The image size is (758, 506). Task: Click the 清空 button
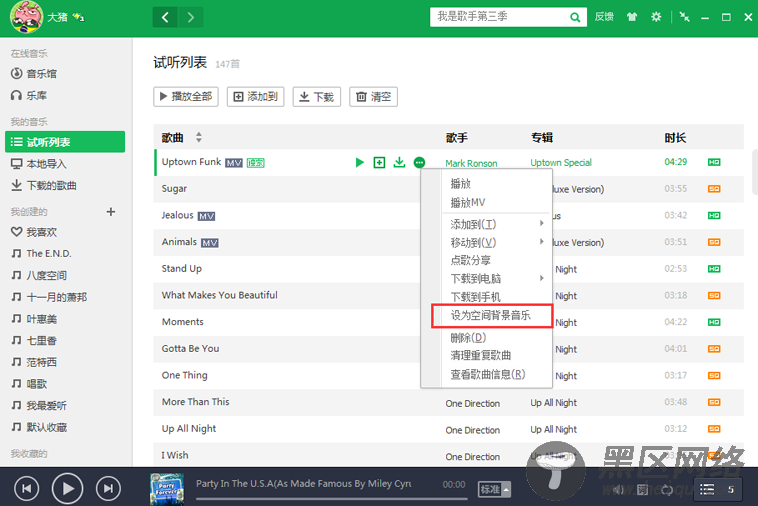pos(373,97)
